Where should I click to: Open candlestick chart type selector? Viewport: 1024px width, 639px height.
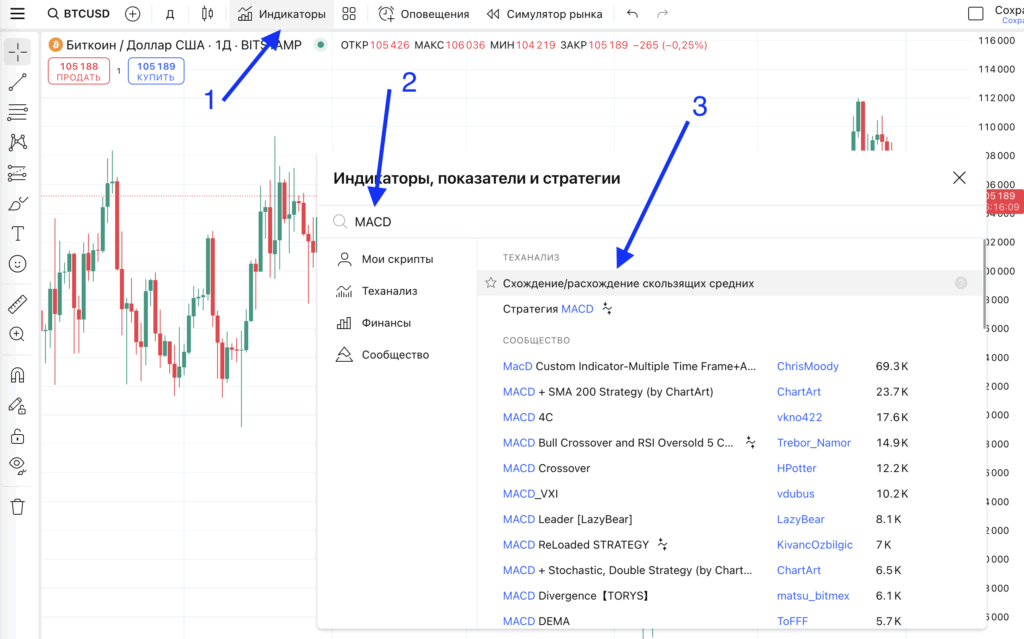click(x=207, y=14)
